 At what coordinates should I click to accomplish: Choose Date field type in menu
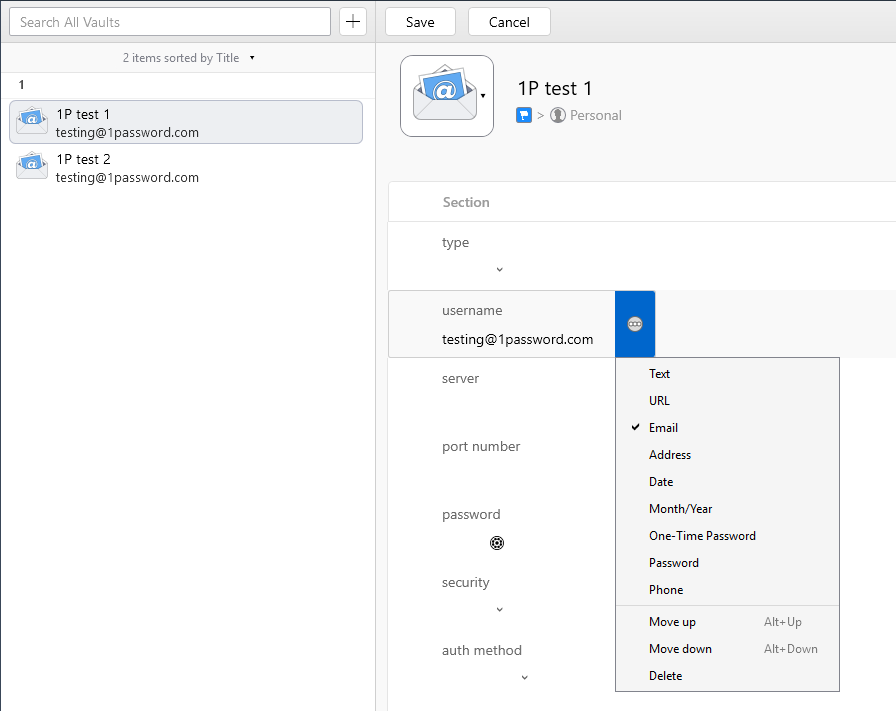[x=727, y=482]
